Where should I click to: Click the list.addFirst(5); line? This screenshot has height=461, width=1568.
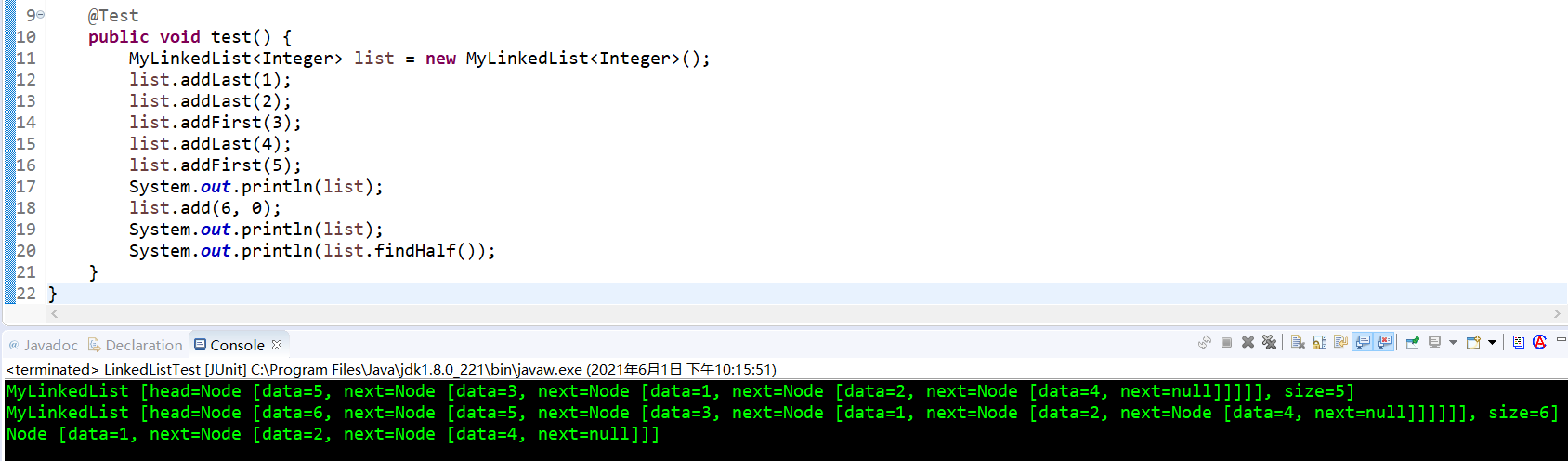coord(215,165)
